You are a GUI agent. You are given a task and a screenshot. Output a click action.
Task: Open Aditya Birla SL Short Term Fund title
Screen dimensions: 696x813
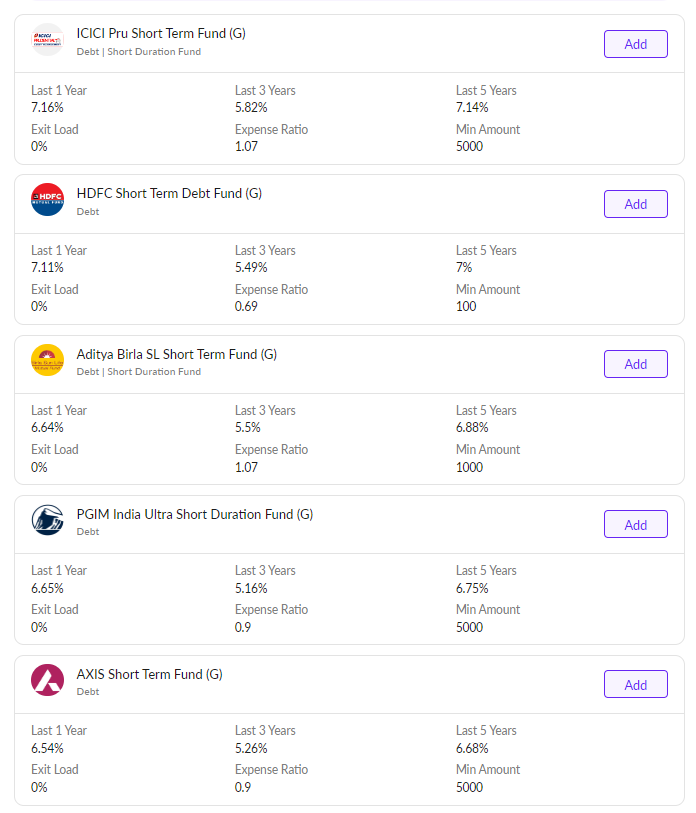176,354
